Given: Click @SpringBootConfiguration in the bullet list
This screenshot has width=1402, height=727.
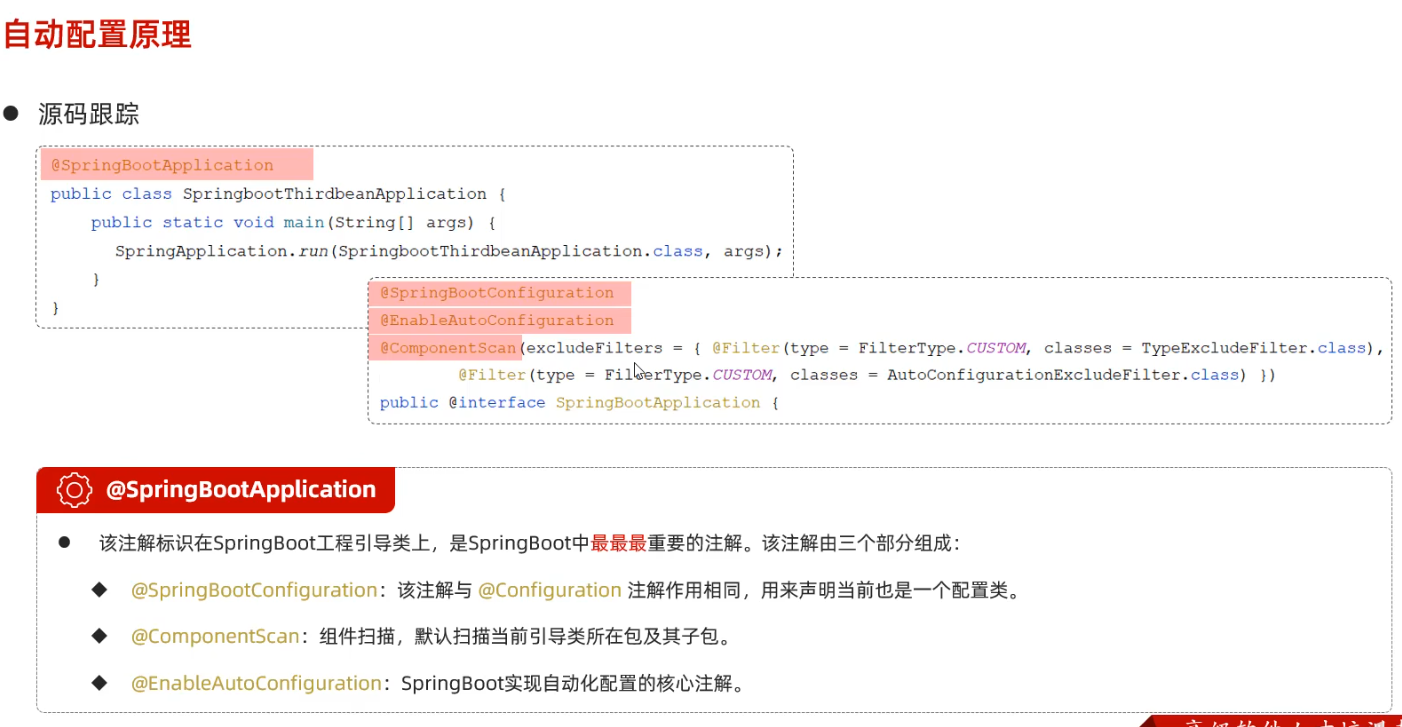Looking at the screenshot, I should 254,590.
